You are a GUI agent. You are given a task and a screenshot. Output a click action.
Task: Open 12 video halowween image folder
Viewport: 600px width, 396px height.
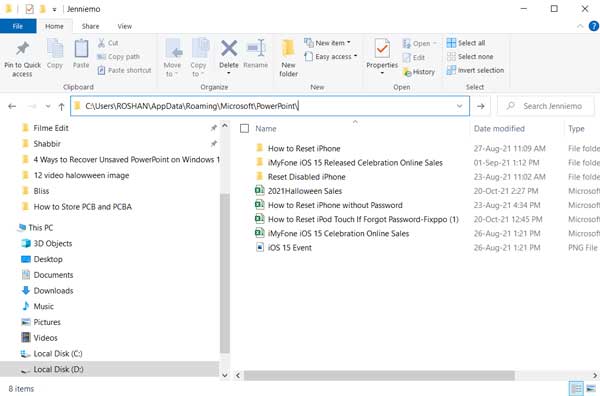(x=81, y=175)
